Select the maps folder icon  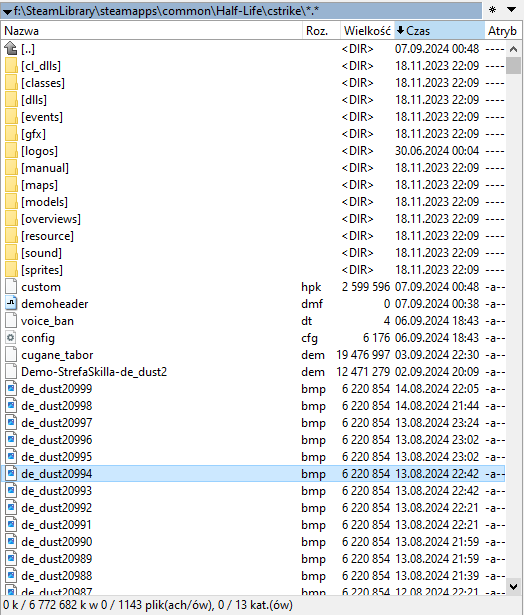point(11,185)
